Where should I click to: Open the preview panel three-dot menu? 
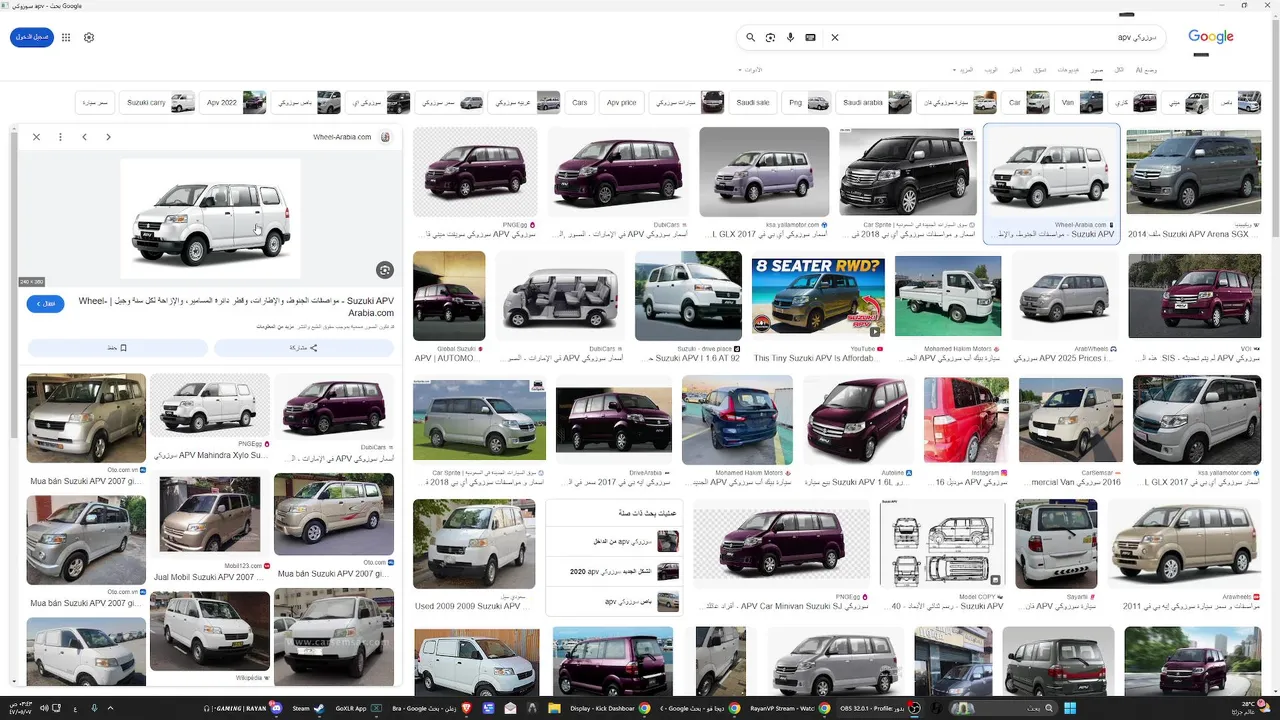60,137
